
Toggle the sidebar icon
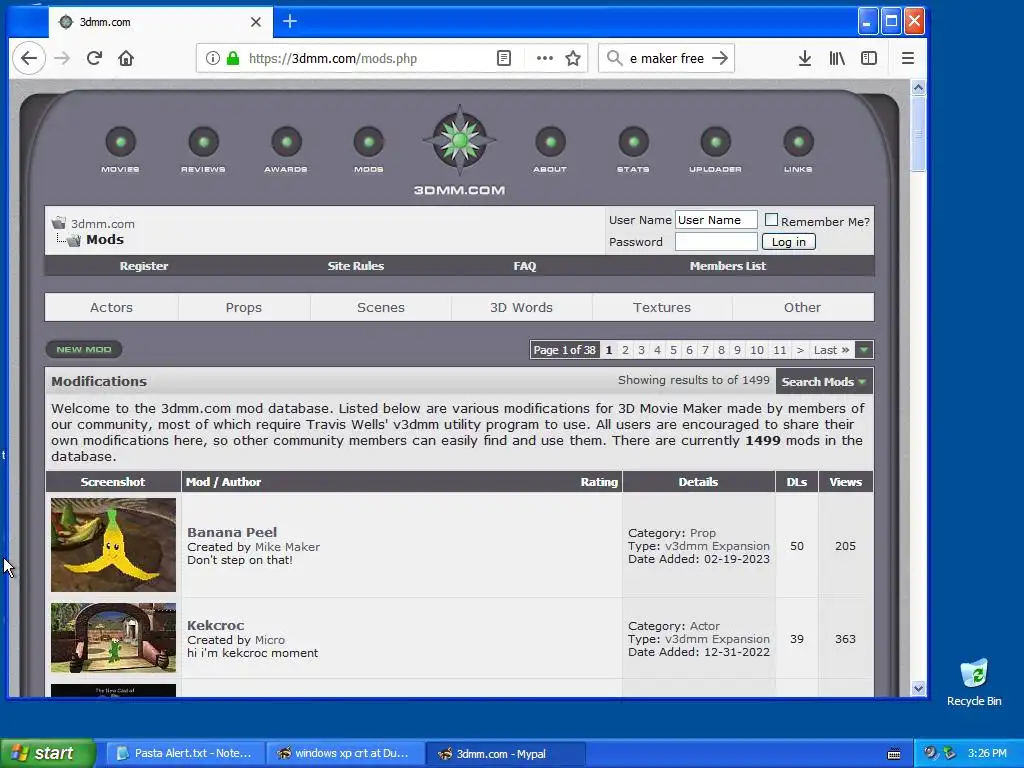[x=869, y=58]
